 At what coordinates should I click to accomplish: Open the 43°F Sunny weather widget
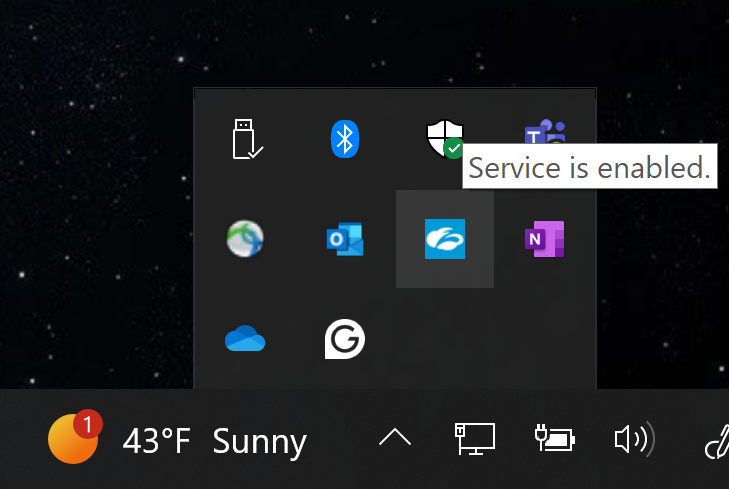(x=214, y=440)
